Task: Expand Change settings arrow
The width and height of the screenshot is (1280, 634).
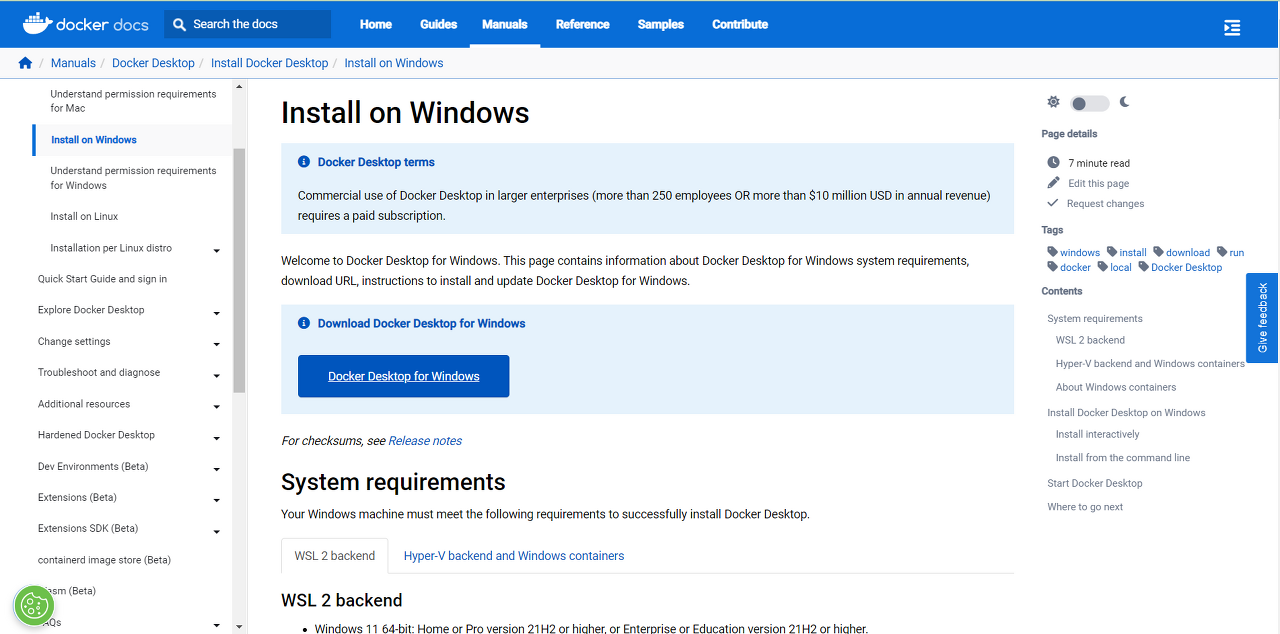Action: pos(217,344)
